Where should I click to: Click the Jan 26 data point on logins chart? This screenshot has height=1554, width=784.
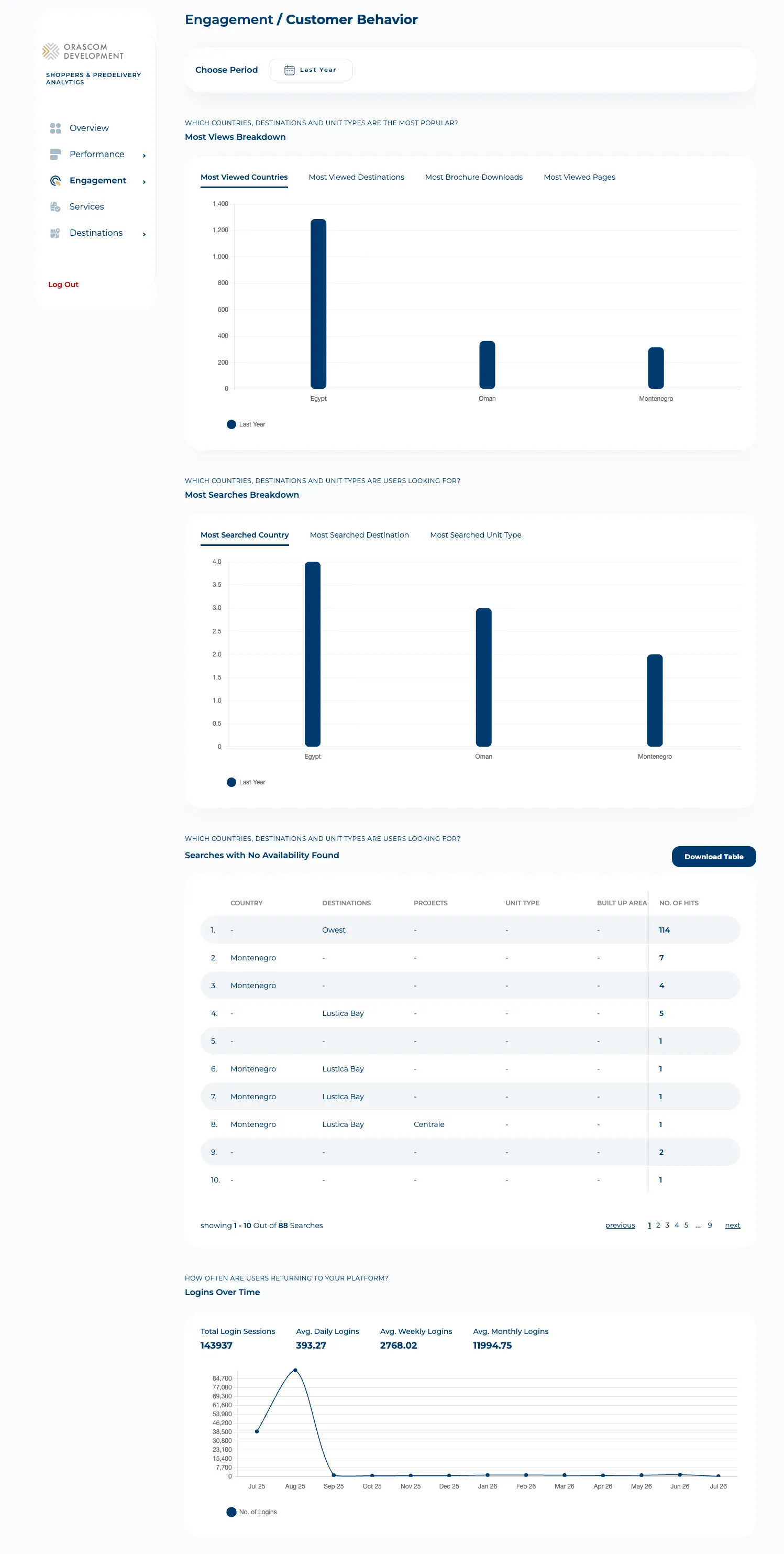pos(488,1475)
